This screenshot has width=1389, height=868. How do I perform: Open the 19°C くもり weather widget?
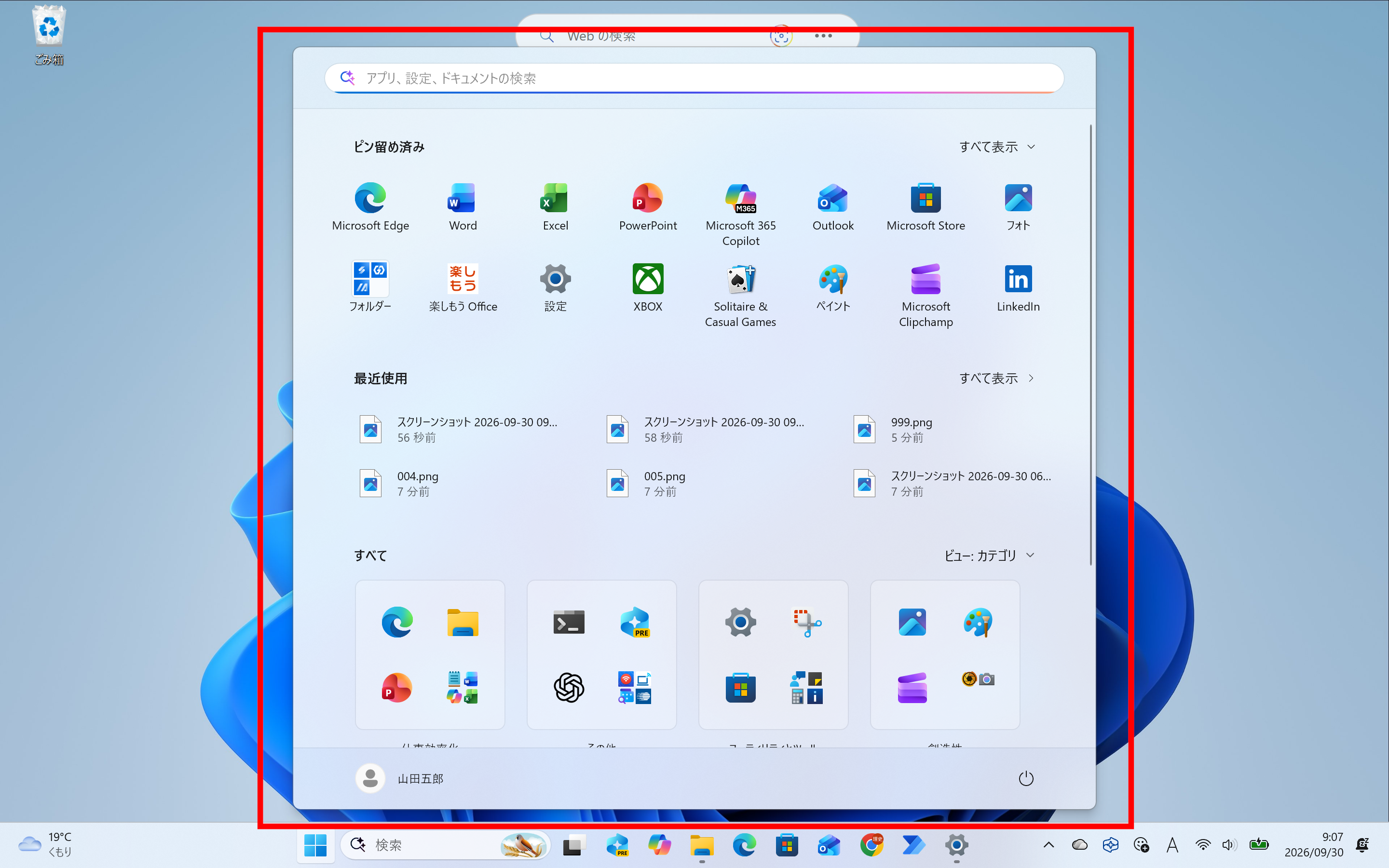[45, 844]
